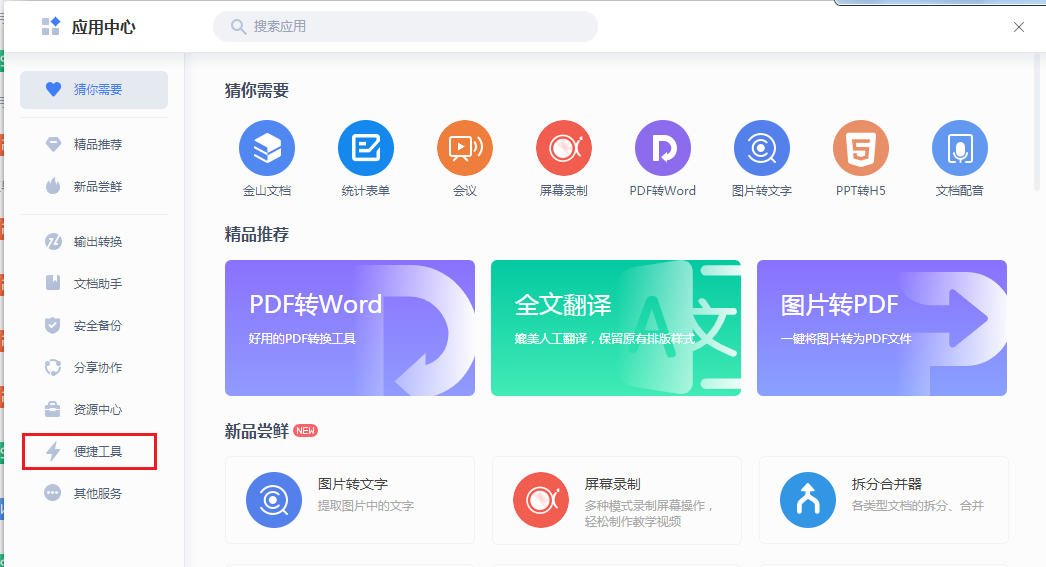Open 图片转文字 card under 新品尝鲜

point(350,500)
